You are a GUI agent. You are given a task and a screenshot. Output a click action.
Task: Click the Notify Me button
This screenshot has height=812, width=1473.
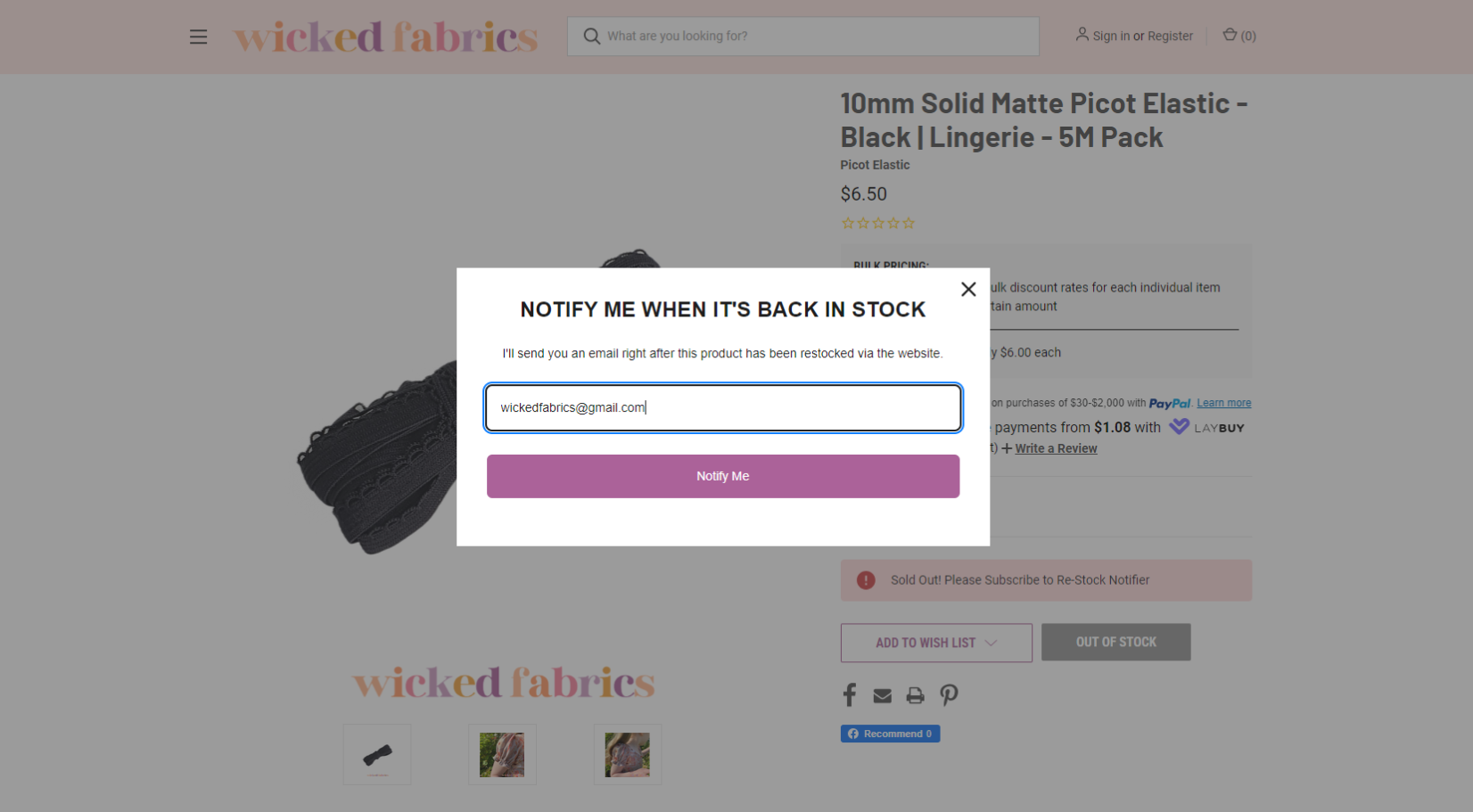tap(723, 476)
